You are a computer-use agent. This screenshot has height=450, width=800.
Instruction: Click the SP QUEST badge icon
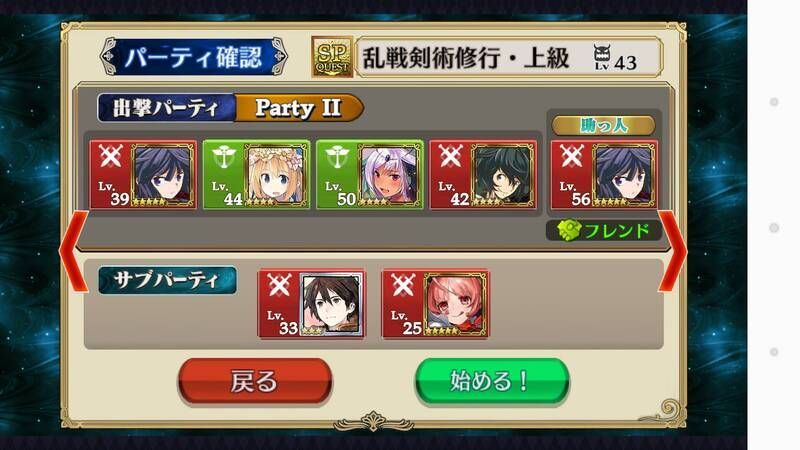pyautogui.click(x=332, y=57)
